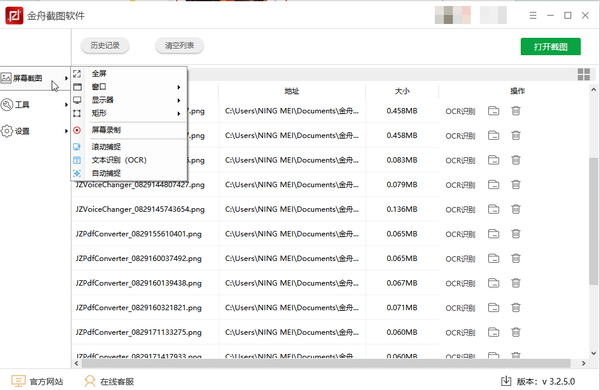Click the green 打开截图 button

pyautogui.click(x=550, y=47)
